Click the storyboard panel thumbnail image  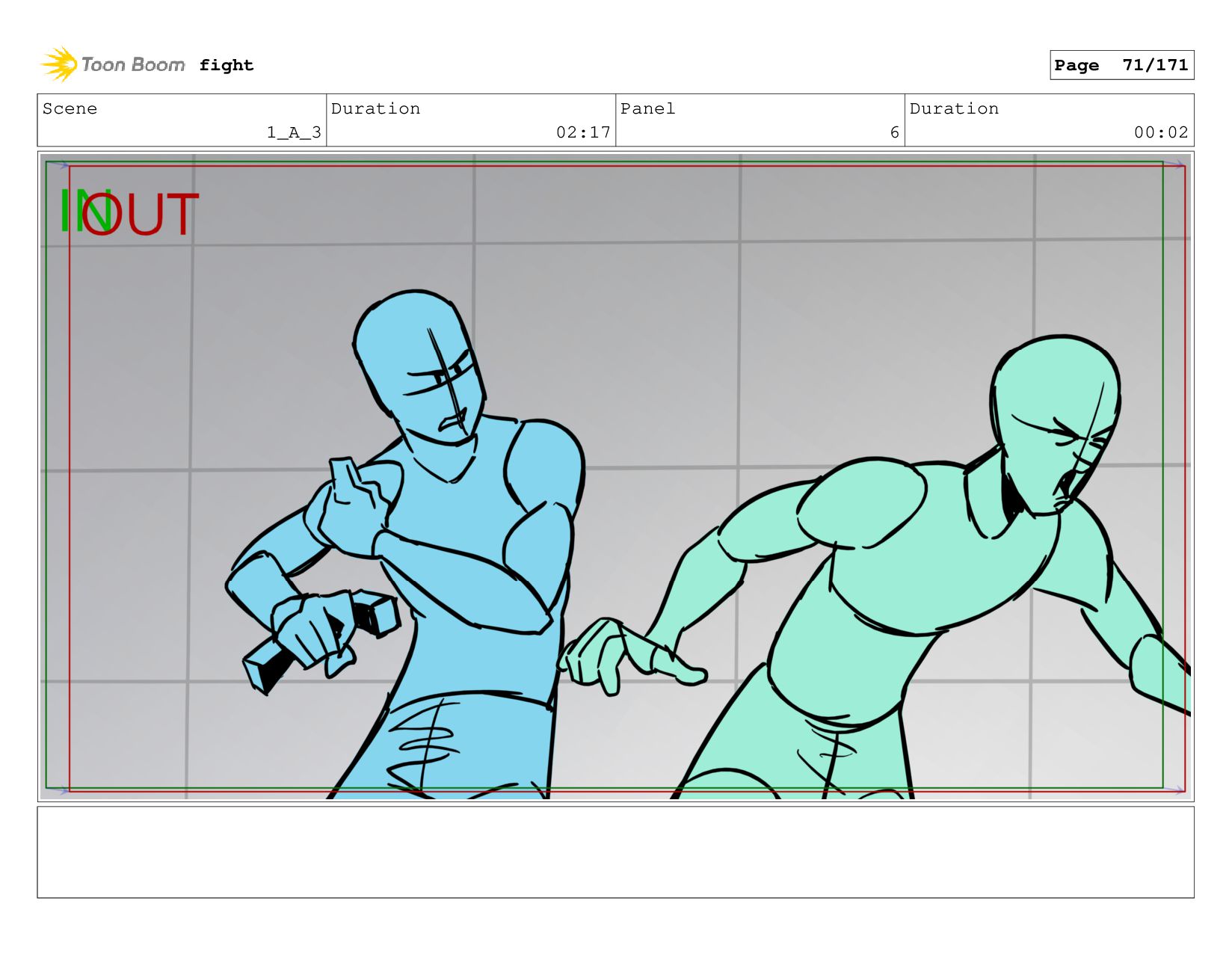(x=615, y=476)
